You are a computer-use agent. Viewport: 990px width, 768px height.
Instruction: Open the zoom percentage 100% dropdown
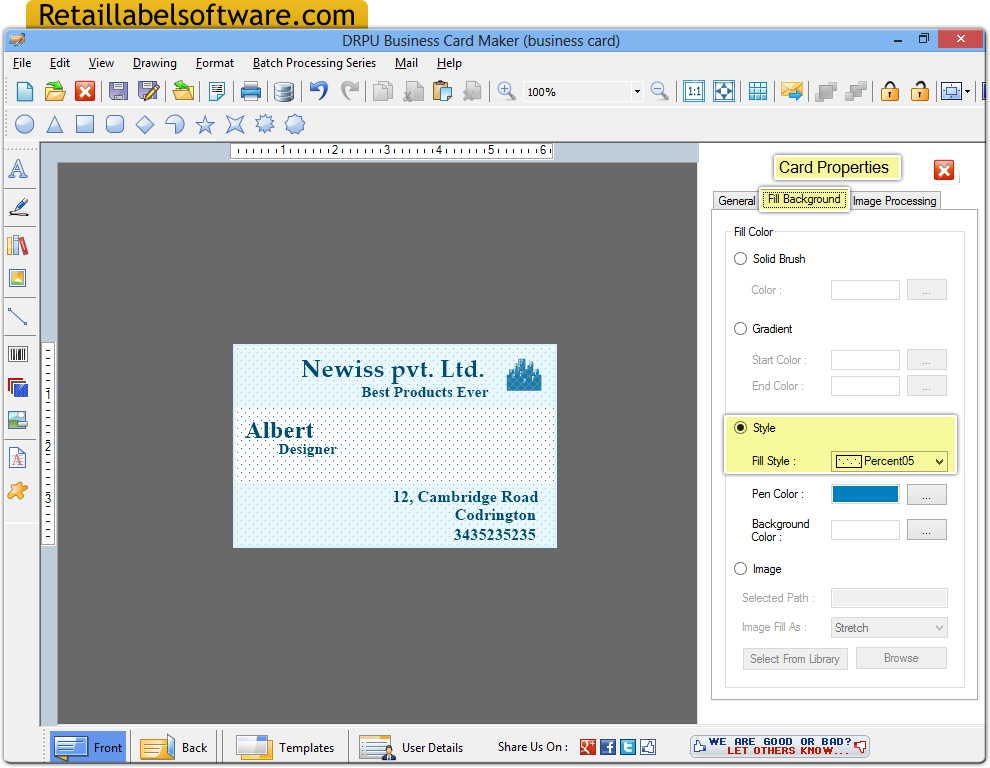[637, 92]
